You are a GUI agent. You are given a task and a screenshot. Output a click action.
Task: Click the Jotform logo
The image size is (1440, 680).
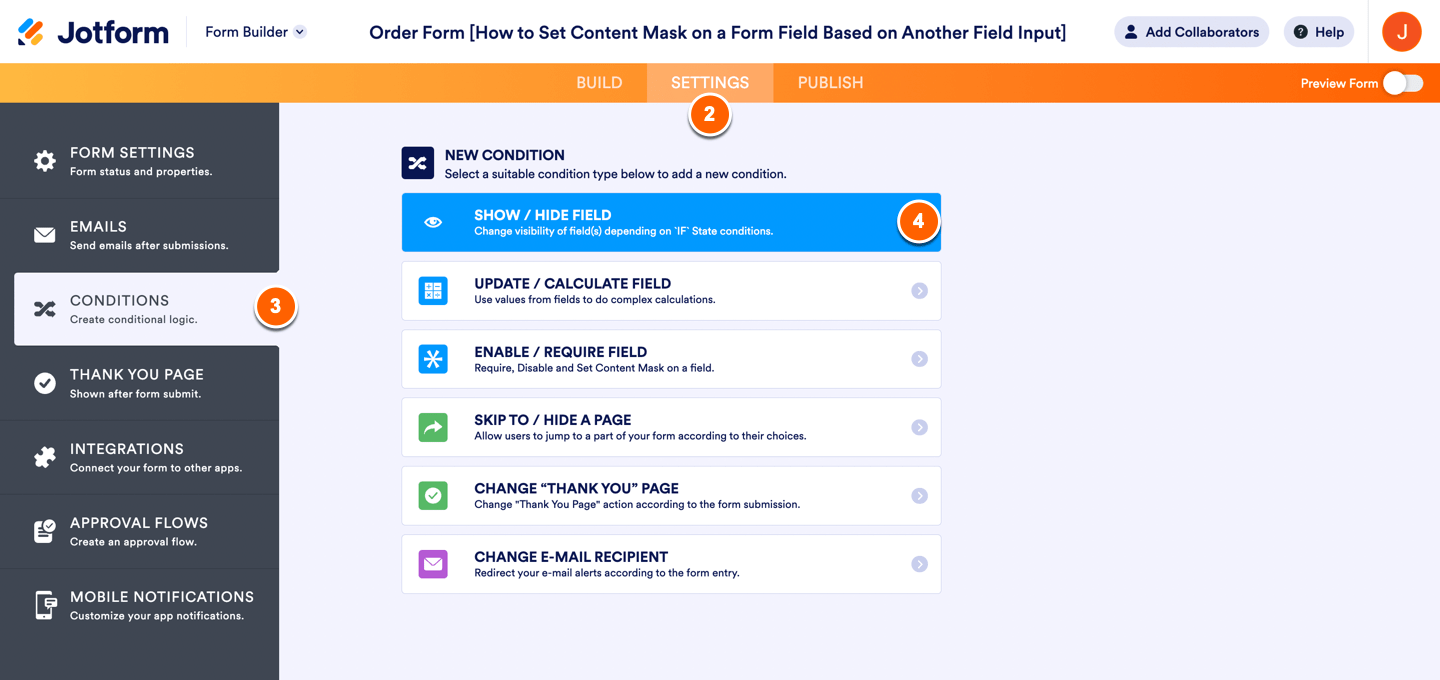pyautogui.click(x=93, y=32)
